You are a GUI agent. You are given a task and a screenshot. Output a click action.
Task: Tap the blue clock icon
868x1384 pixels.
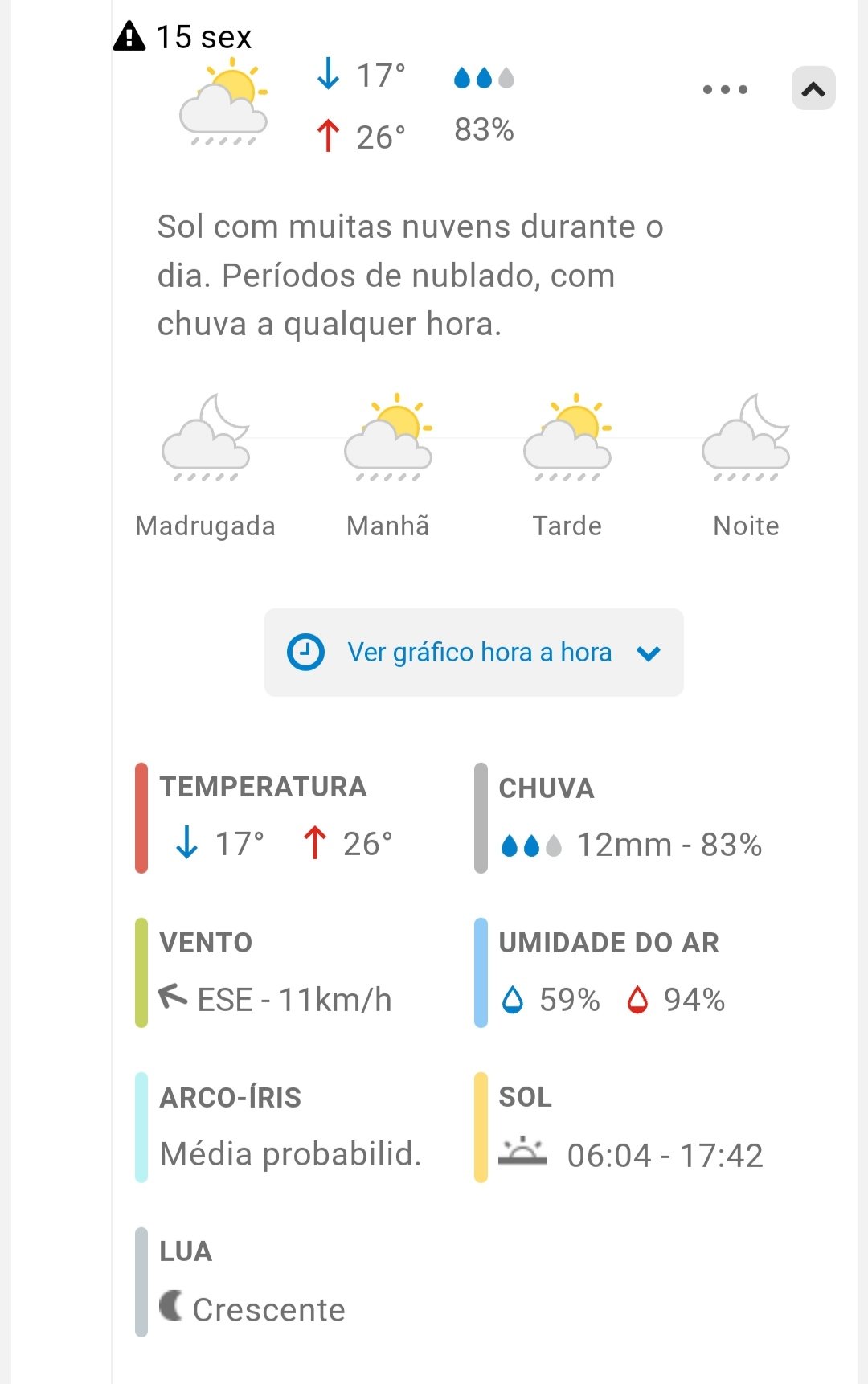305,653
